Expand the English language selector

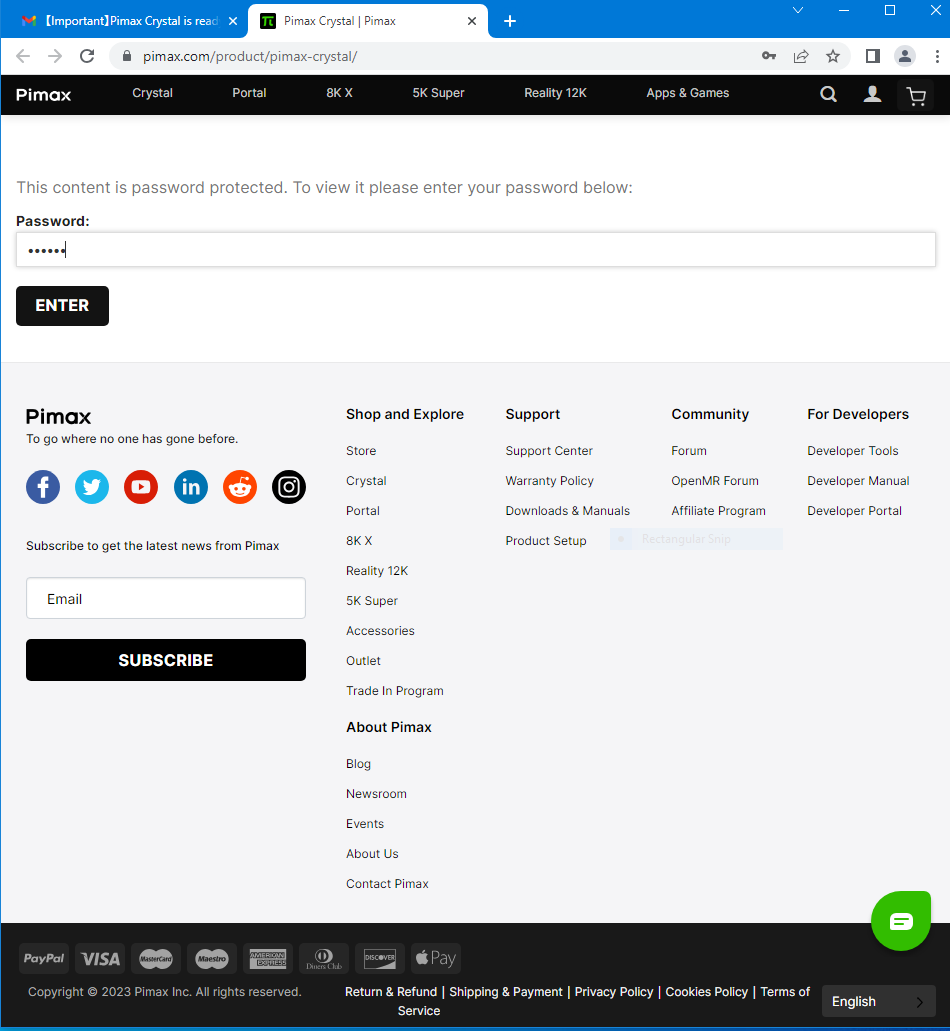pos(878,1001)
